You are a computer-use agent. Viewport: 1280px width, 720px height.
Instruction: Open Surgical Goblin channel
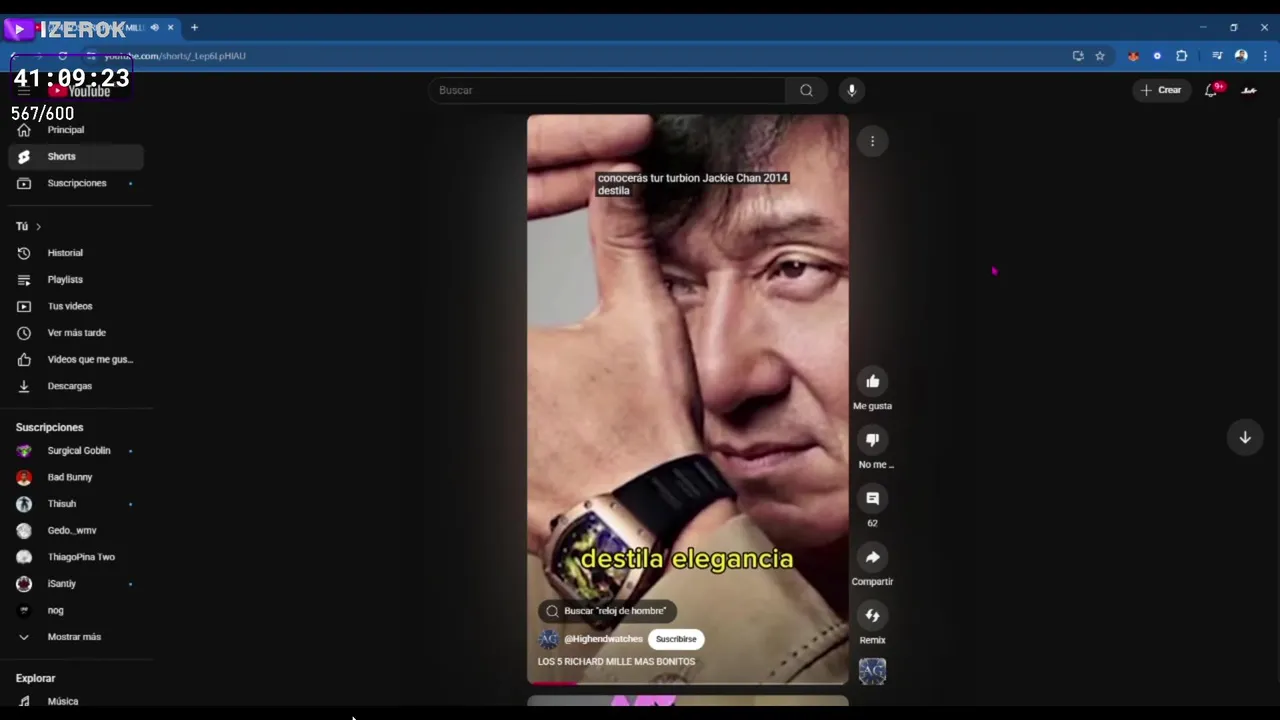[x=76, y=451]
